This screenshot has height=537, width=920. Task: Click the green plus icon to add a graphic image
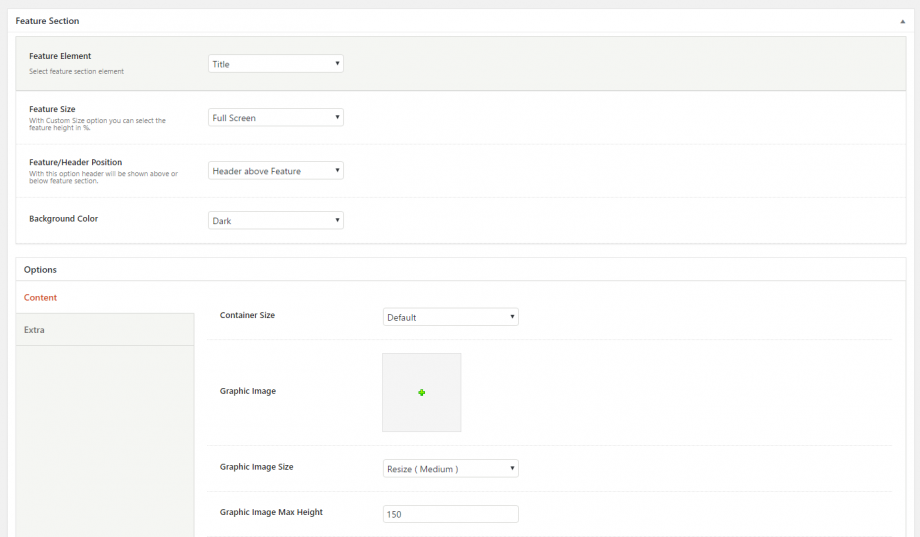point(421,393)
